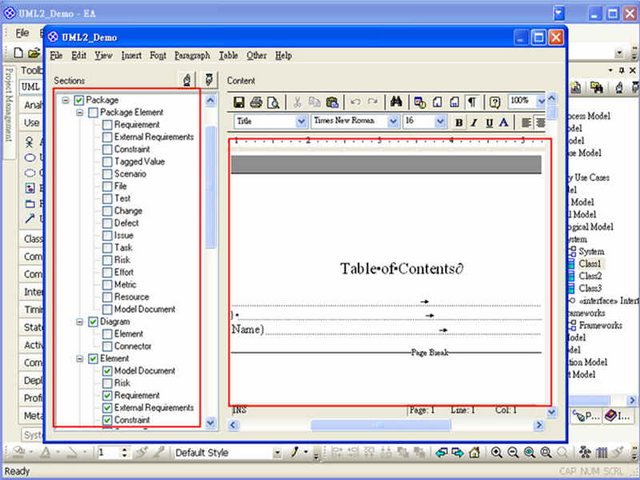The width and height of the screenshot is (640, 480).
Task: Open the Insert menu
Action: click(x=131, y=56)
